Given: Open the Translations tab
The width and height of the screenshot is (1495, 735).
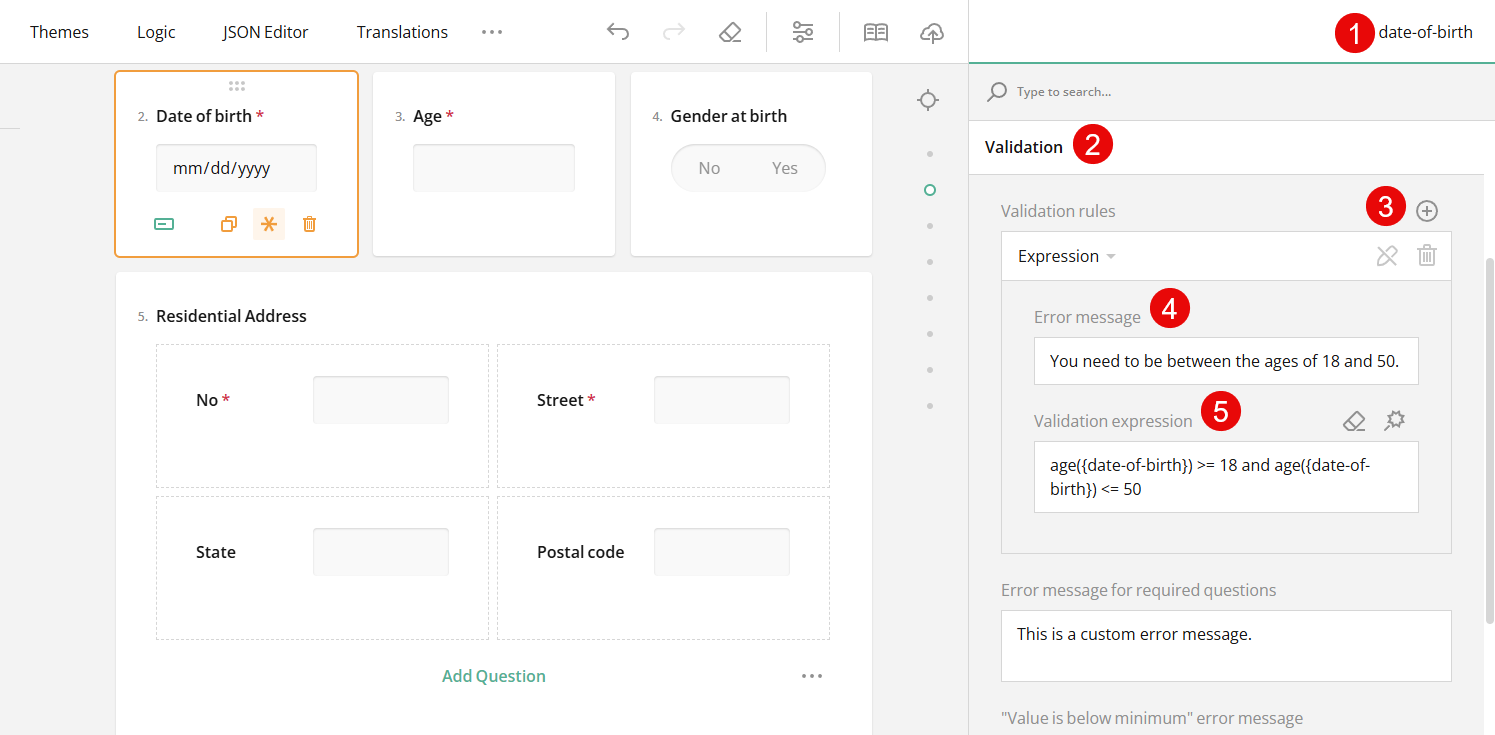Looking at the screenshot, I should click(x=402, y=31).
